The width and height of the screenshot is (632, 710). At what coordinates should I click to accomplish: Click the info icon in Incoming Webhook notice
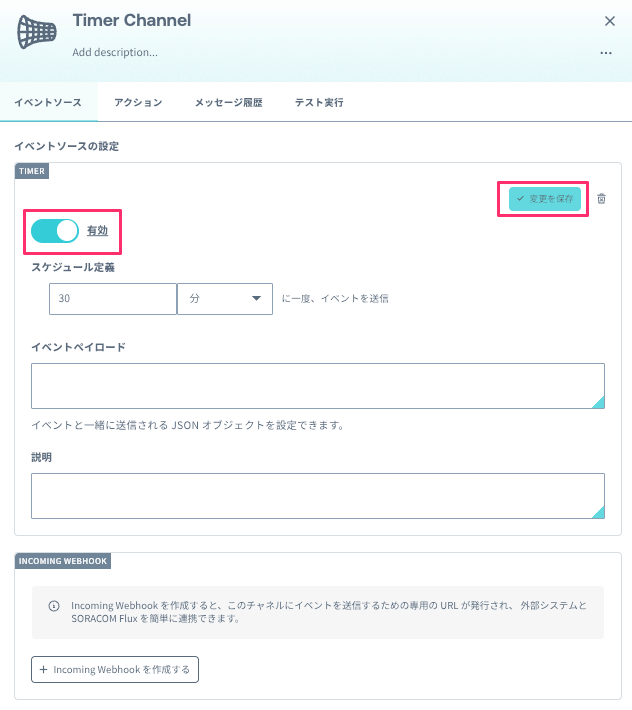[x=53, y=606]
